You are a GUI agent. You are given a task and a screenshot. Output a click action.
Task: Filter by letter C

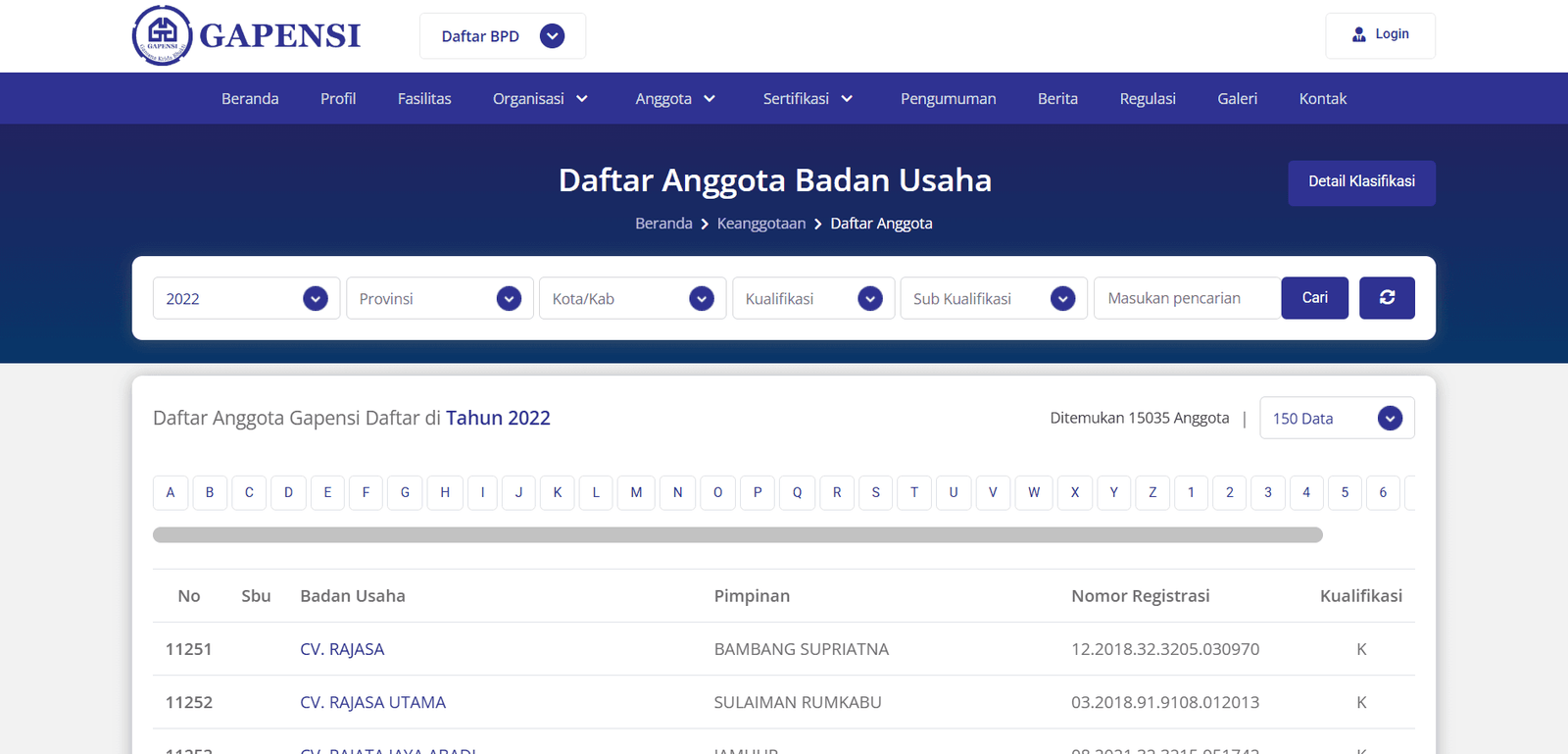coord(249,492)
